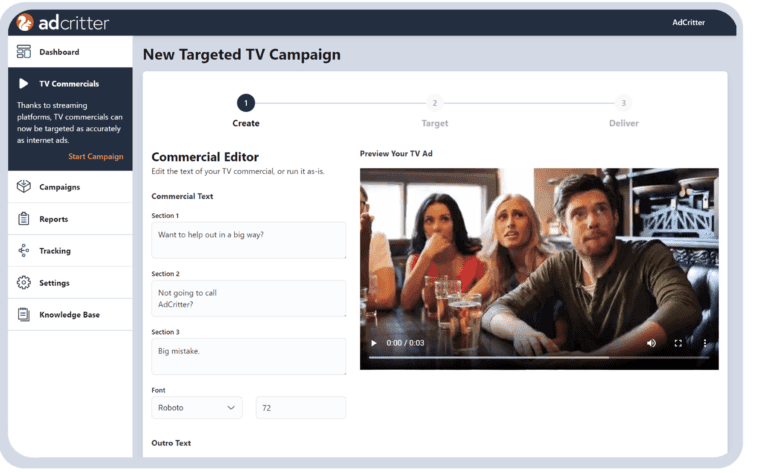The width and height of the screenshot is (768, 473).
Task: Open the AdCritter account menu
Action: (688, 22)
